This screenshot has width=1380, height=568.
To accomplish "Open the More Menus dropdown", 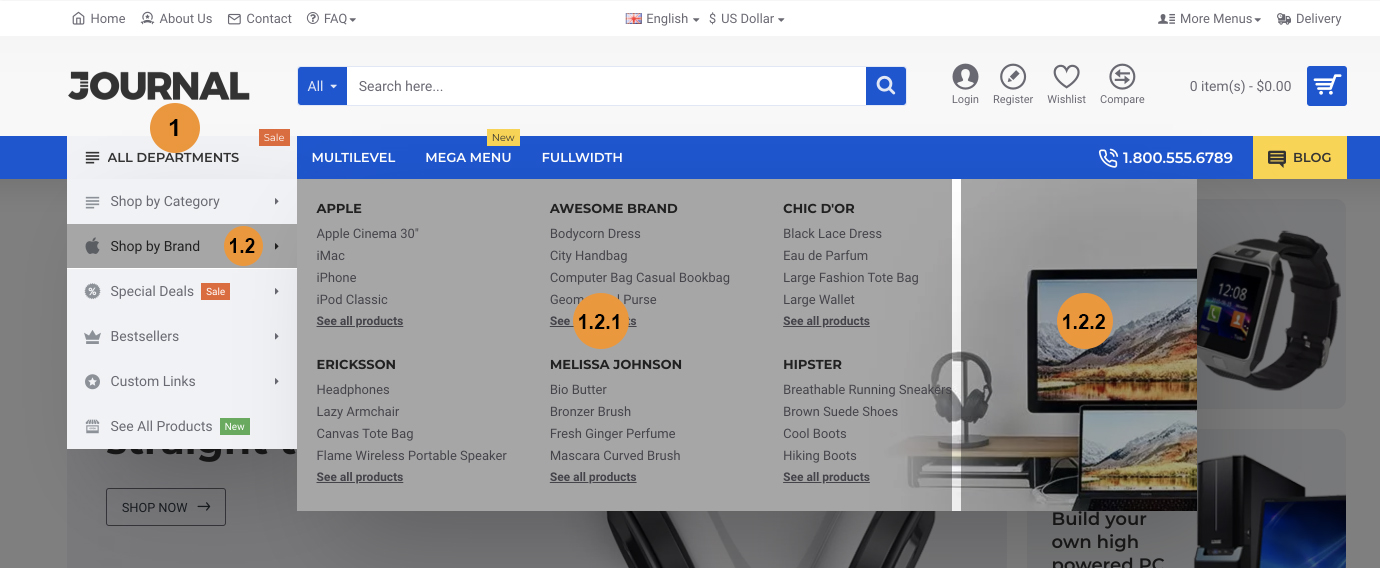I will (1210, 18).
